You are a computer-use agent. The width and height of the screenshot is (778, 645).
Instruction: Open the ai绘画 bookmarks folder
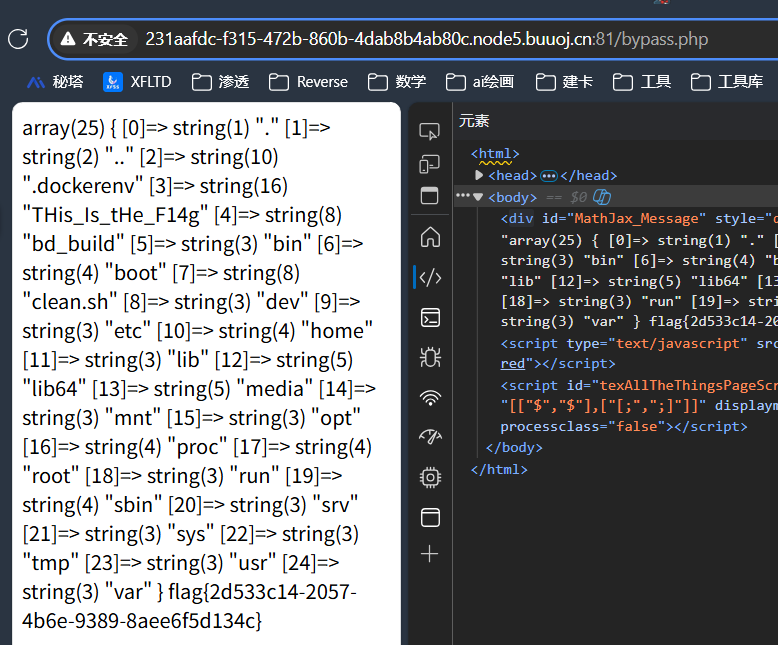480,82
